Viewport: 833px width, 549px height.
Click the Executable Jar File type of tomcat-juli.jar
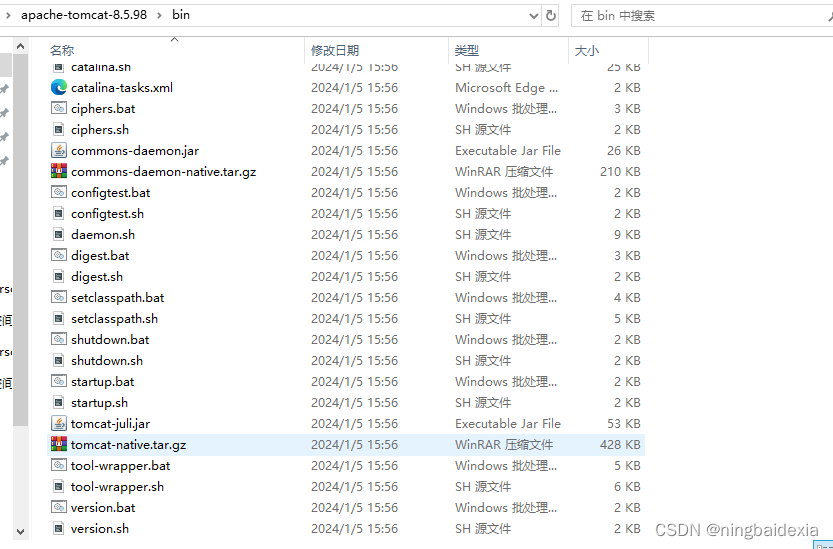[508, 424]
